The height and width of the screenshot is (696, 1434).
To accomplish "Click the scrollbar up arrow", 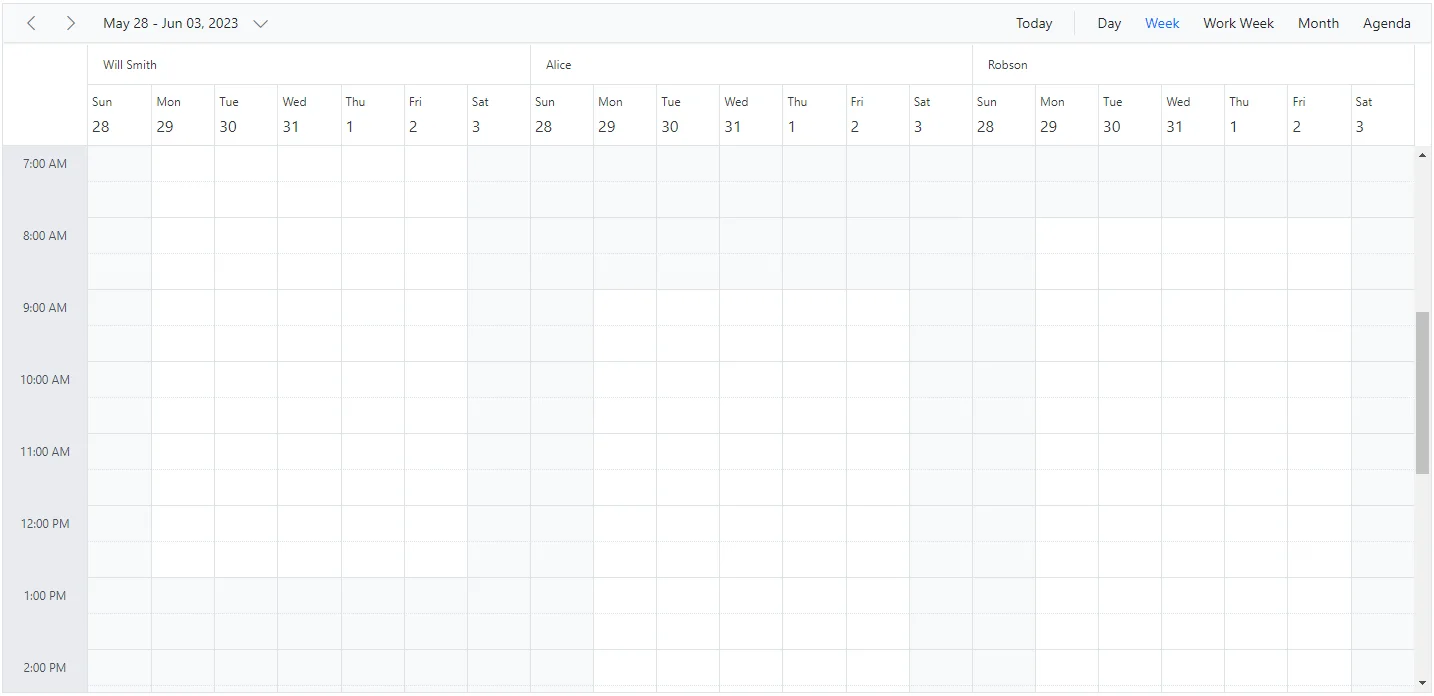I will [x=1423, y=155].
